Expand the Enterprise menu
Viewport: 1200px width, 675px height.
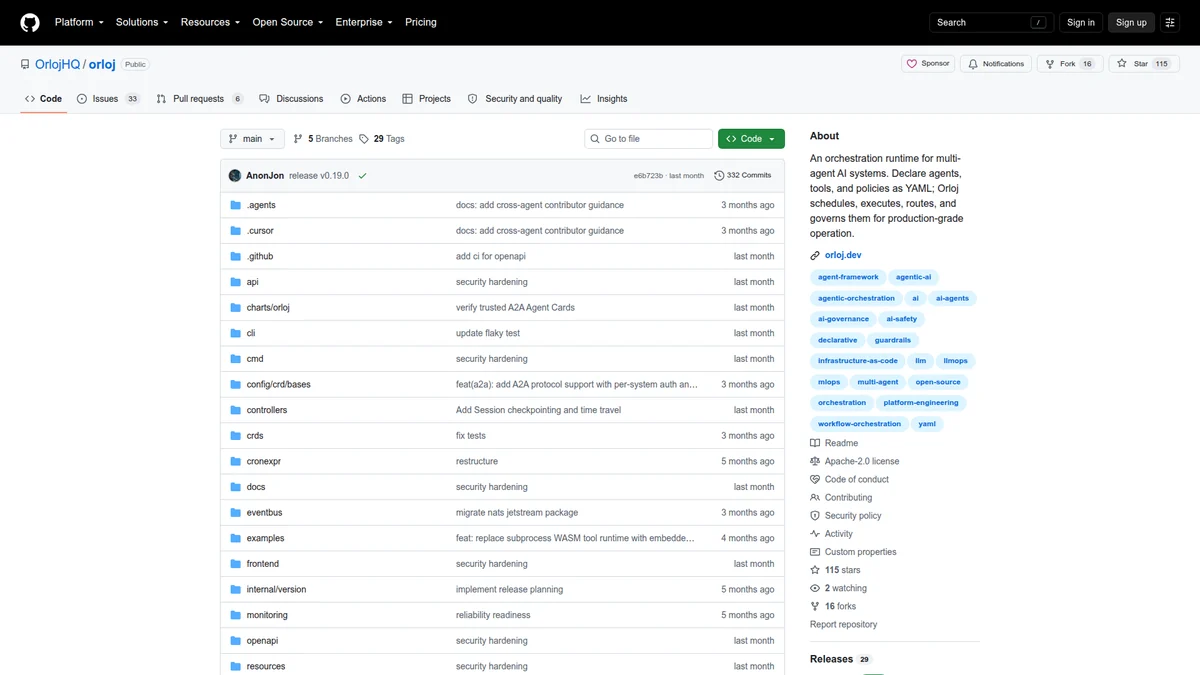[x=366, y=22]
